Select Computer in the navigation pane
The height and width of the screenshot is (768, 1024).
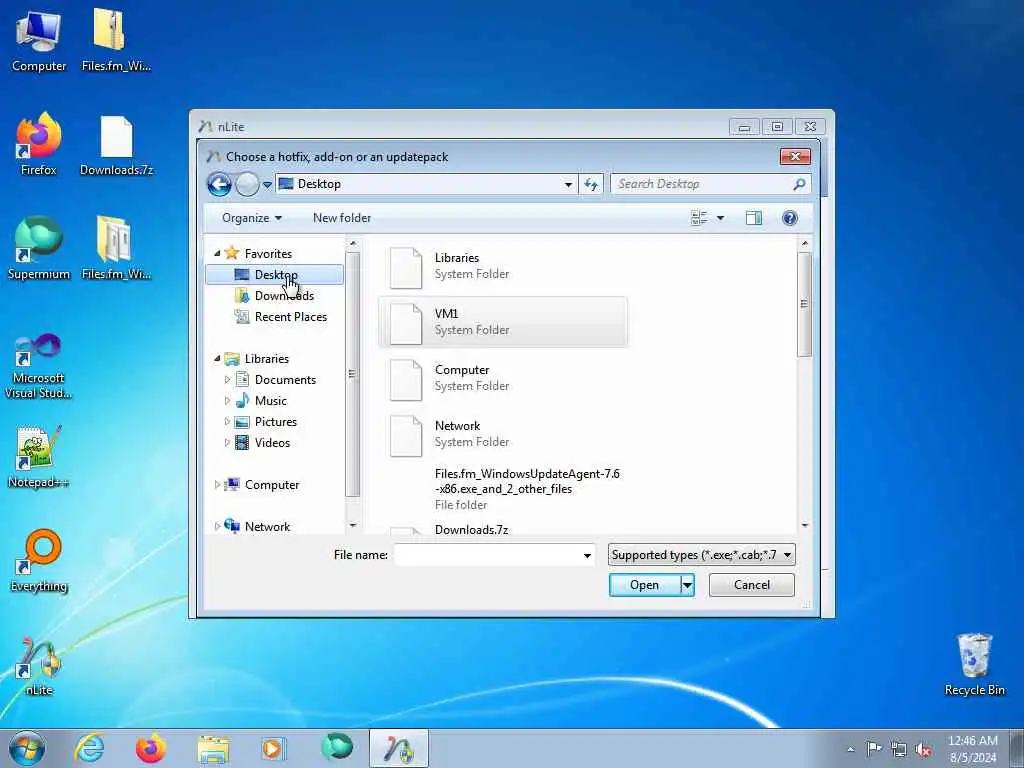pos(262,485)
